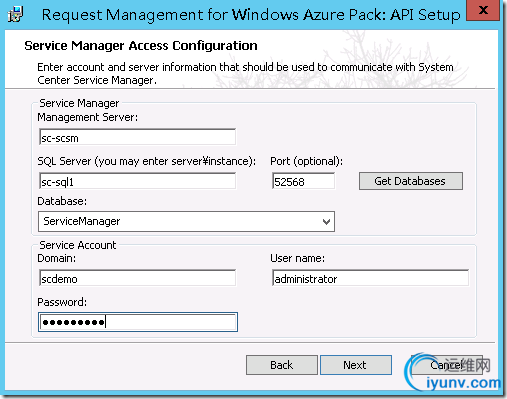Image resolution: width=507 pixels, height=399 pixels.
Task: Click the 'Service Manager' group label
Action: tap(79, 103)
